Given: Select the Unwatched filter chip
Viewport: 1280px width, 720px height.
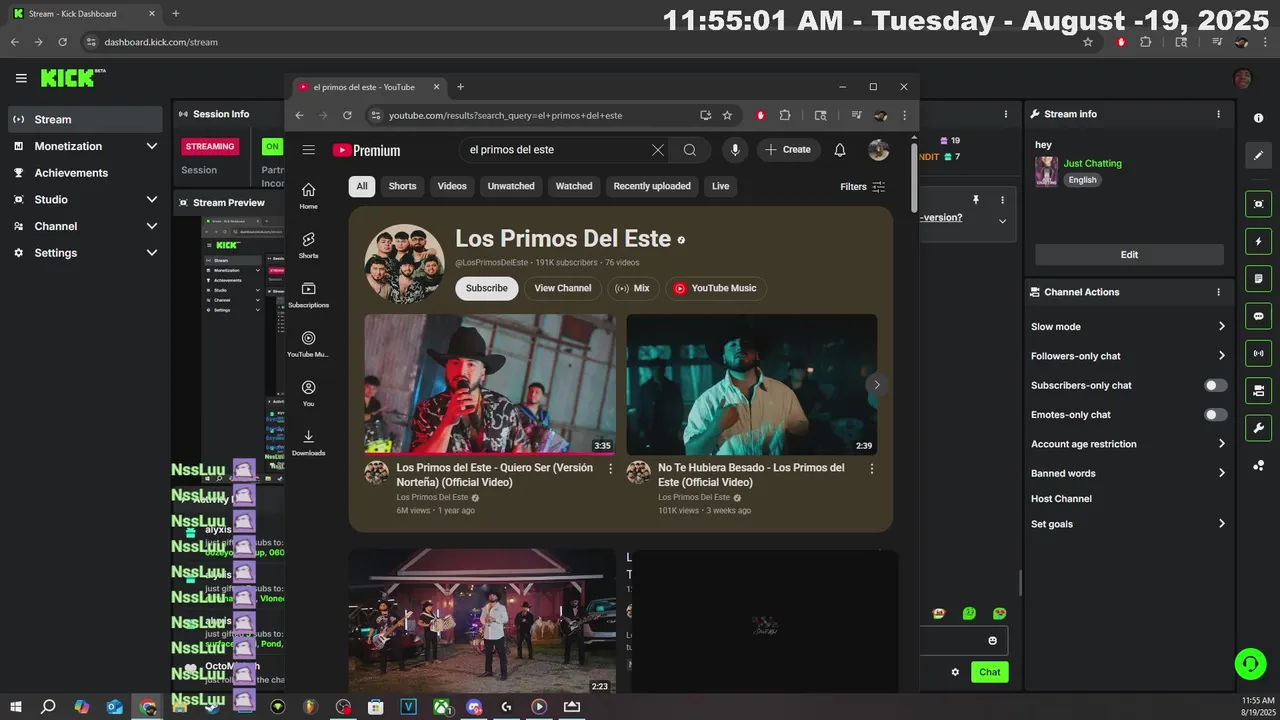Looking at the screenshot, I should tap(511, 186).
